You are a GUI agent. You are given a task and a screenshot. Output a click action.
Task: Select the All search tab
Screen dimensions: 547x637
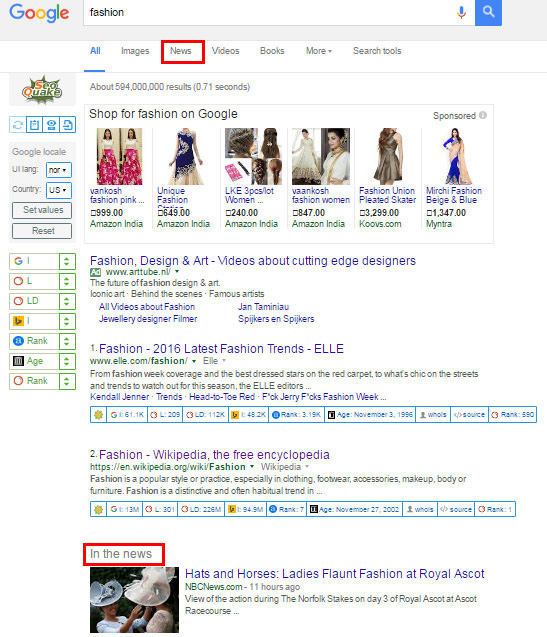(x=95, y=51)
